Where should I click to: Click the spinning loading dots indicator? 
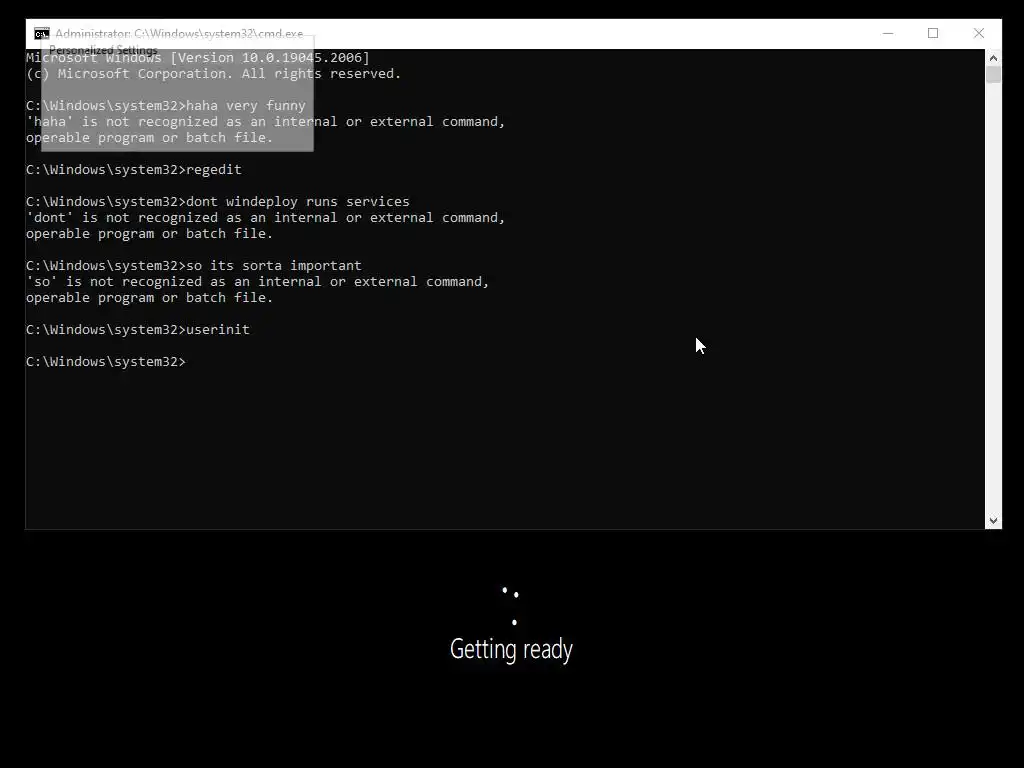[511, 607]
